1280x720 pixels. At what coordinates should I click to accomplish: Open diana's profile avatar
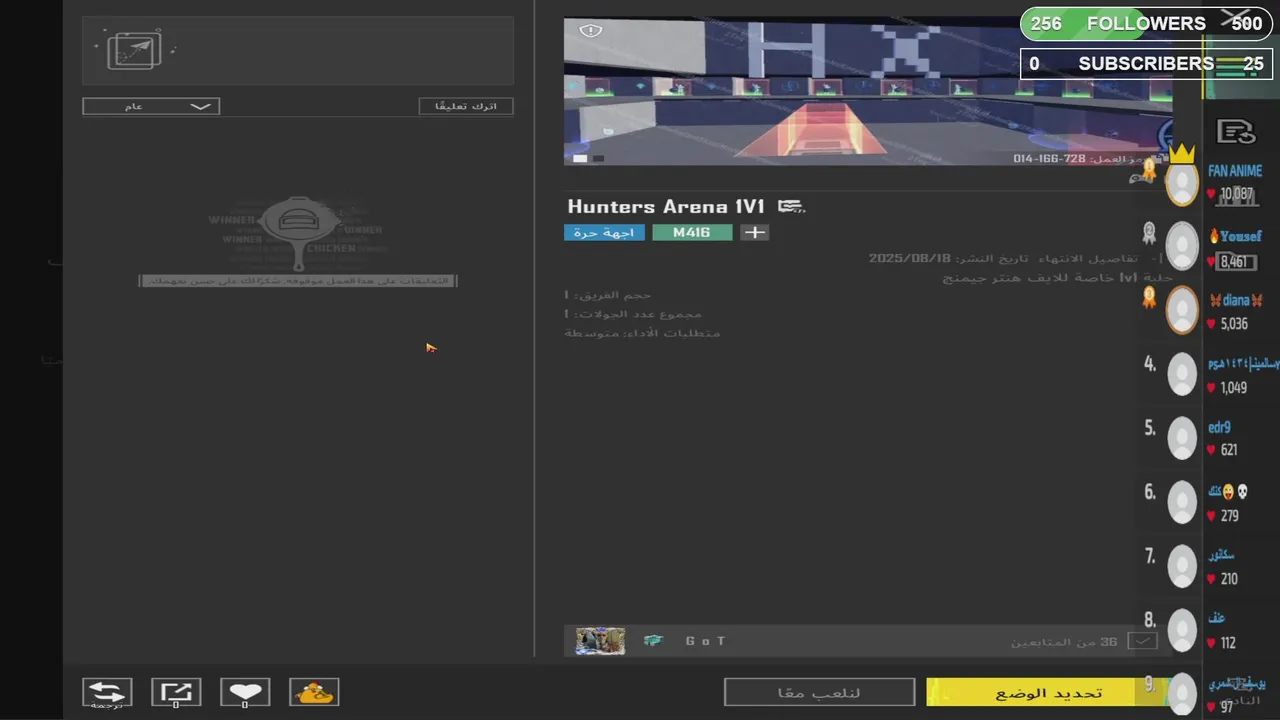pos(1182,311)
